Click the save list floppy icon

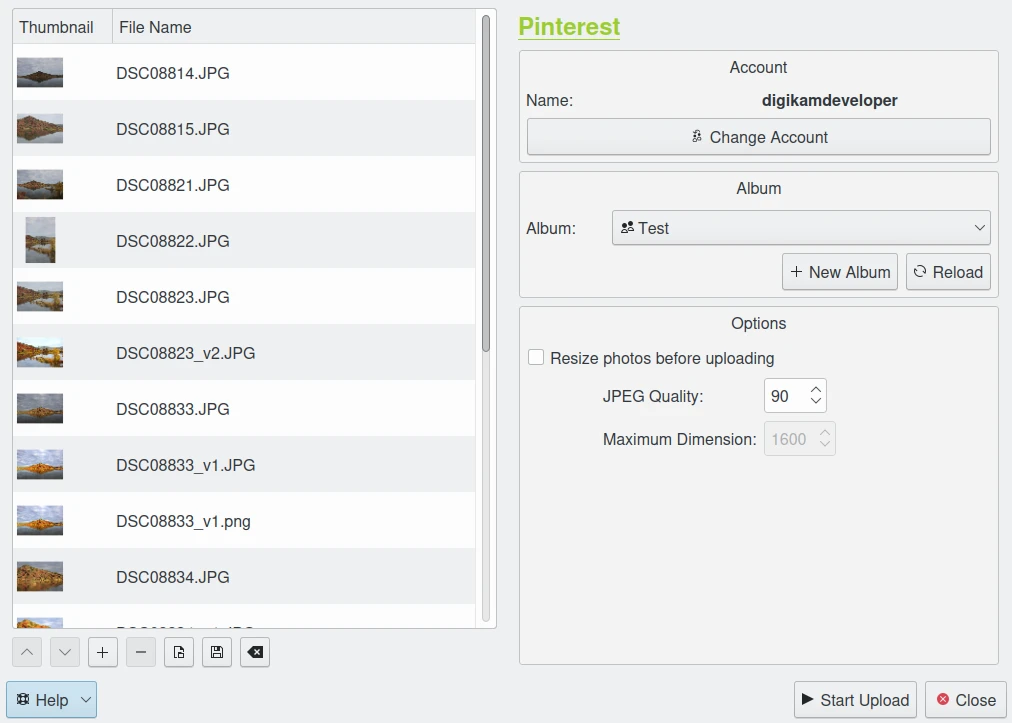pyautogui.click(x=217, y=653)
